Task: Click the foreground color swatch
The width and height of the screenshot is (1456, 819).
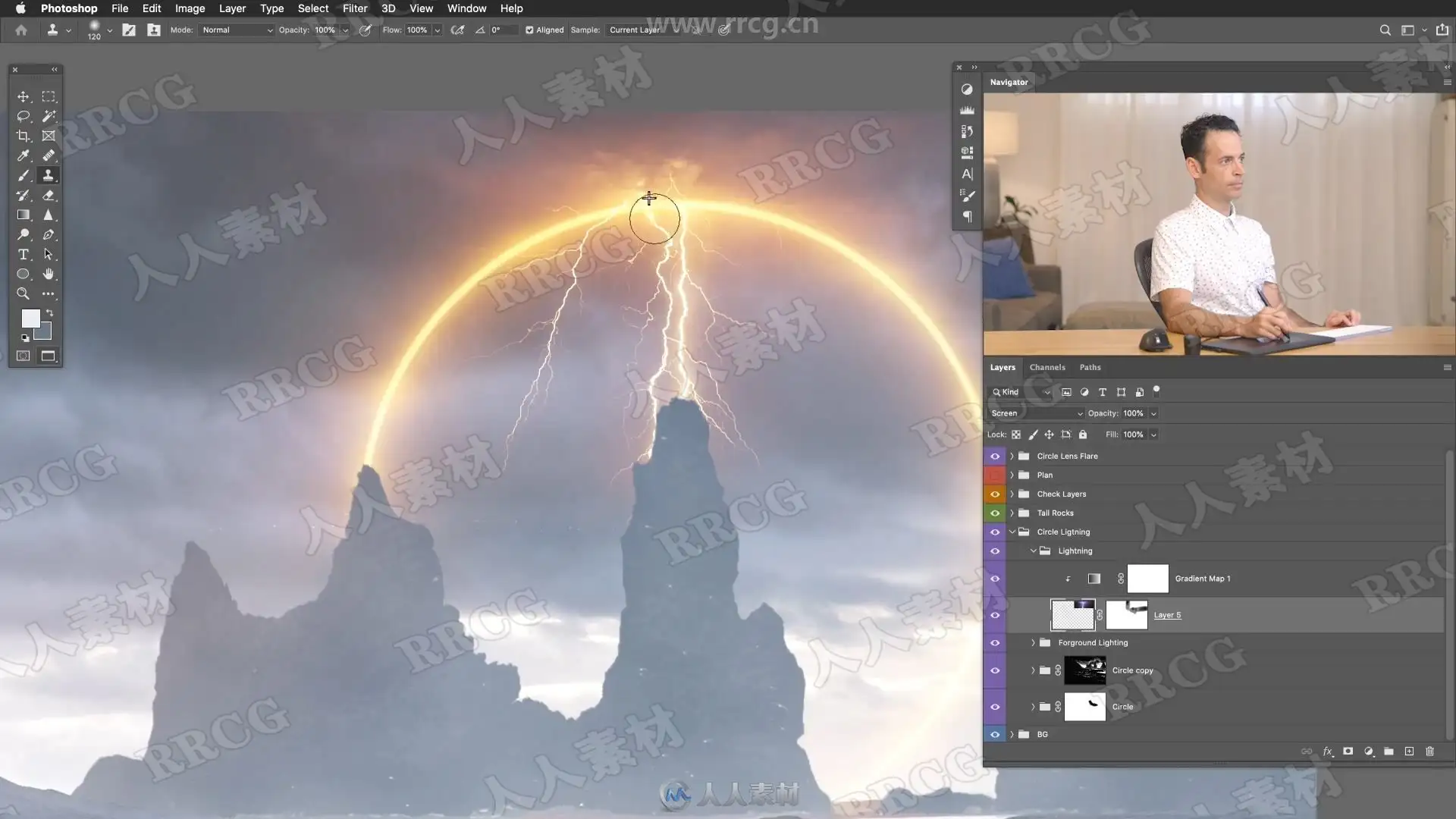Action: click(x=30, y=318)
